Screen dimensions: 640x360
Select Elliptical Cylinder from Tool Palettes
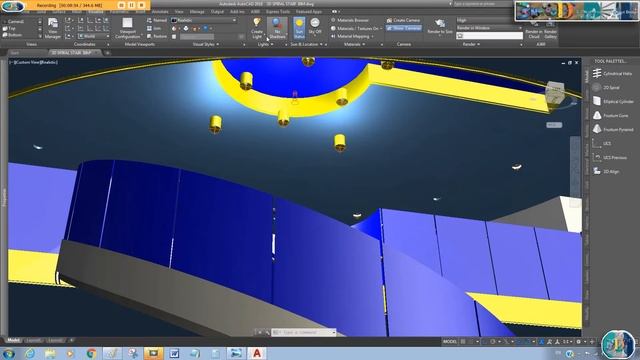pos(613,101)
